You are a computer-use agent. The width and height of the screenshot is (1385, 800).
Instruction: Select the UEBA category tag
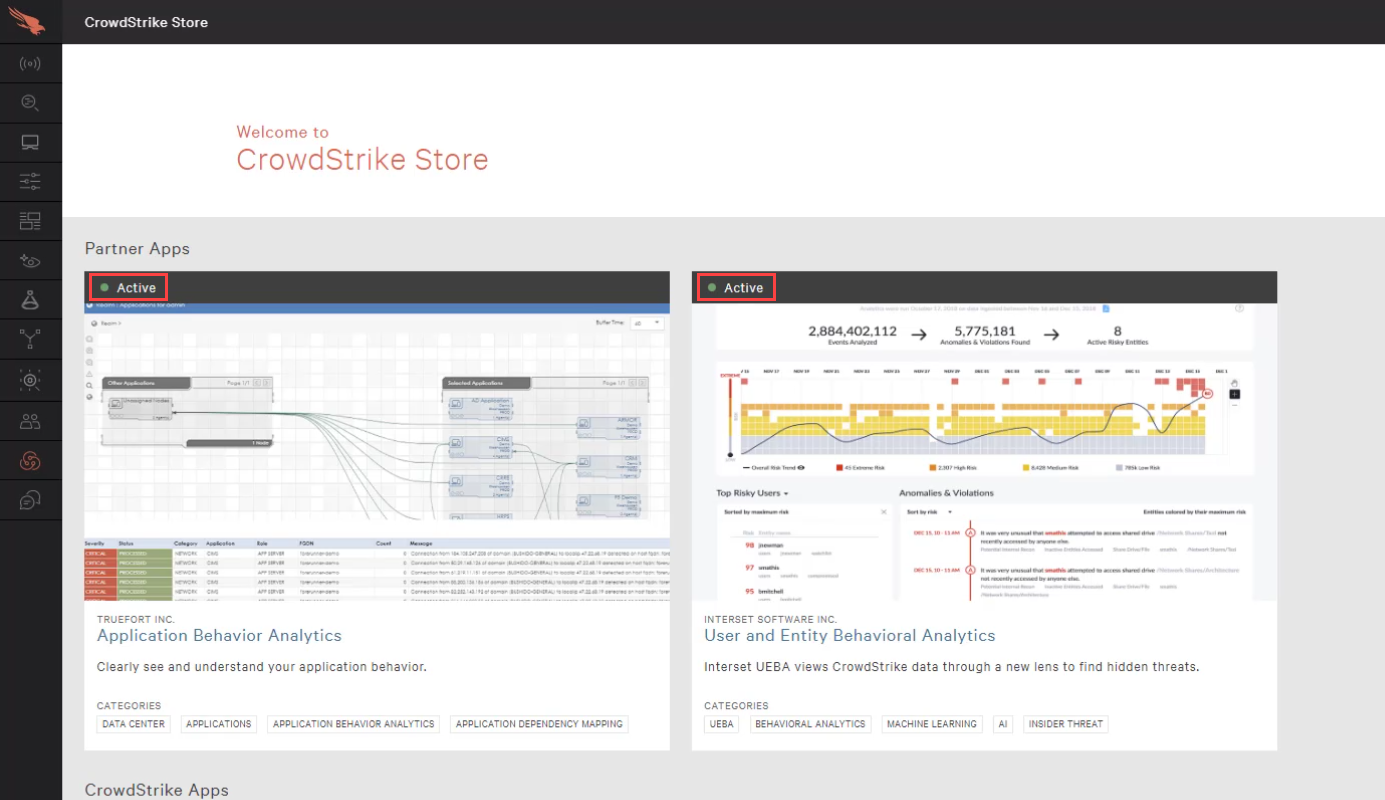pyautogui.click(x=722, y=724)
